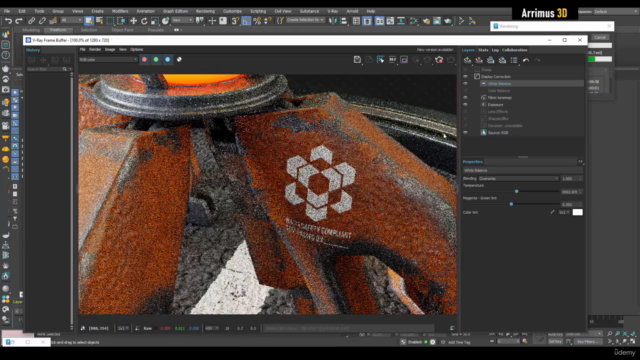Click the 3ds Max Undo arrow

pyautogui.click(x=8, y=20)
